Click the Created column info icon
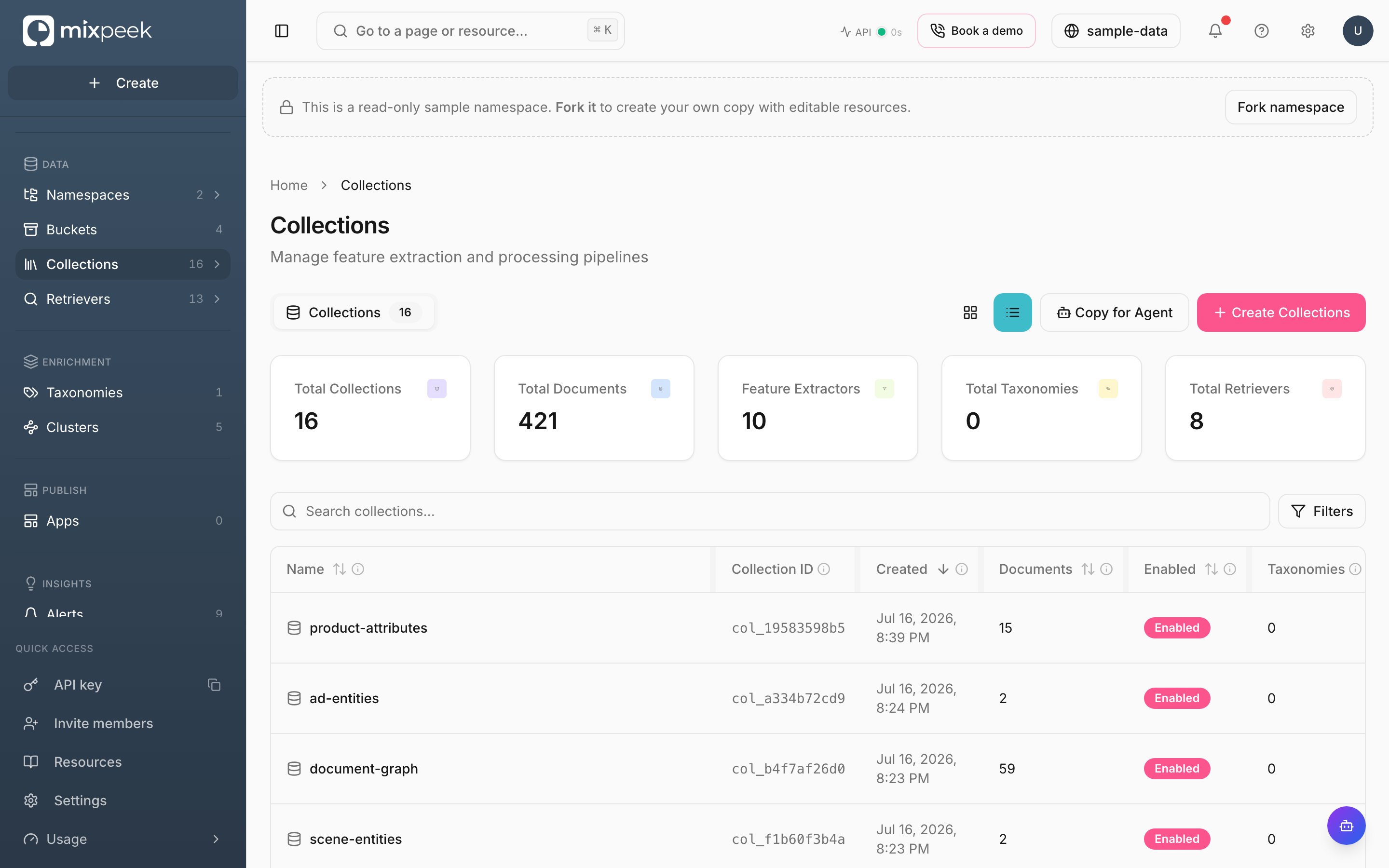The height and width of the screenshot is (868, 1389). pyautogui.click(x=961, y=569)
